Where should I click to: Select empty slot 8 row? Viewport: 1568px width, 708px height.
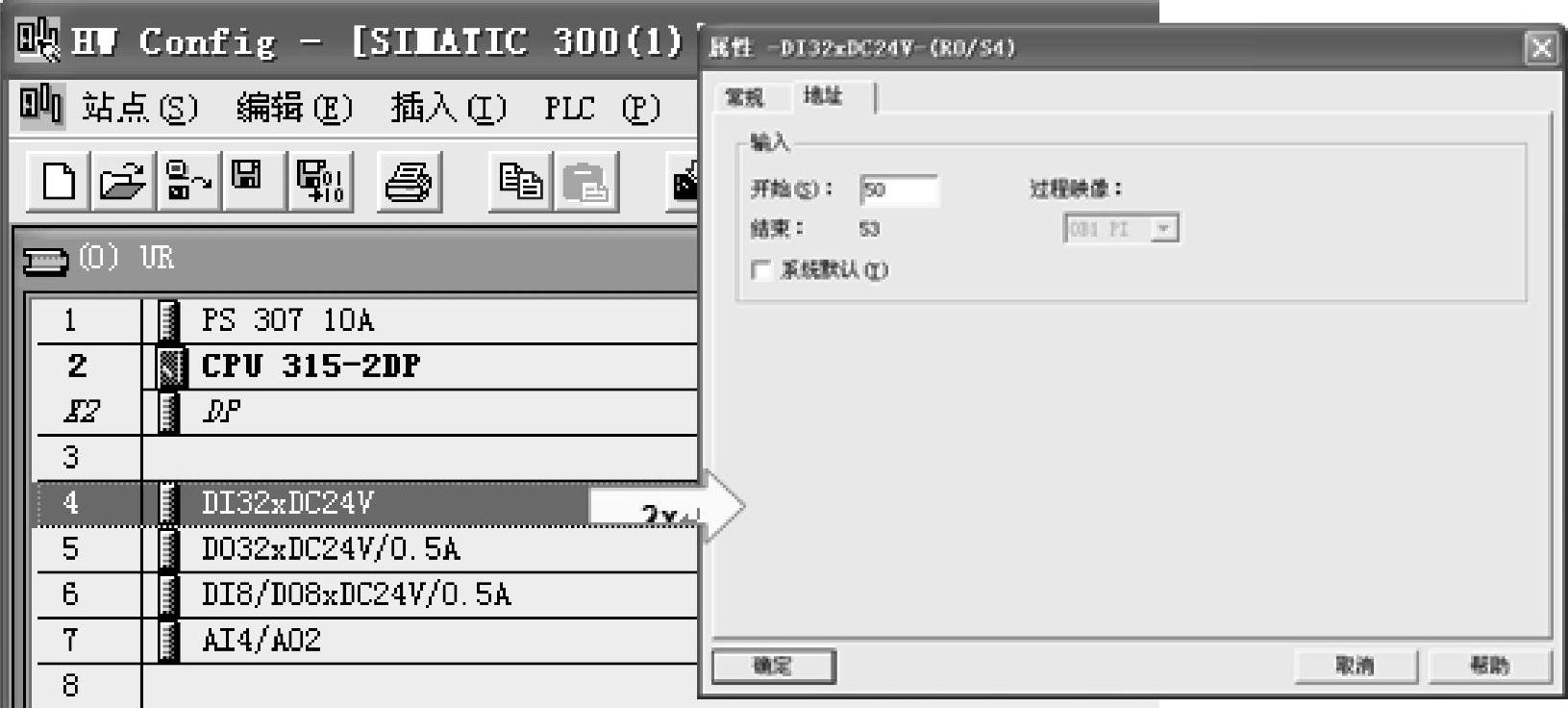[x=366, y=686]
